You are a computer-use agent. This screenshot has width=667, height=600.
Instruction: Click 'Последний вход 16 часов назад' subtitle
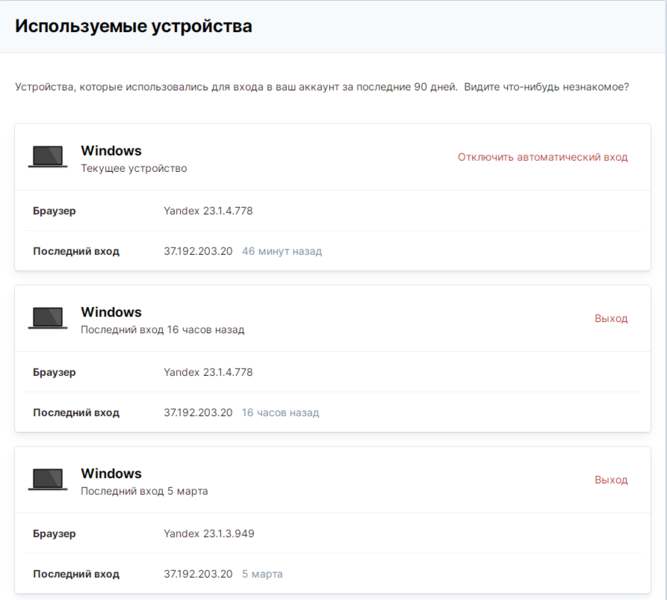tap(162, 330)
